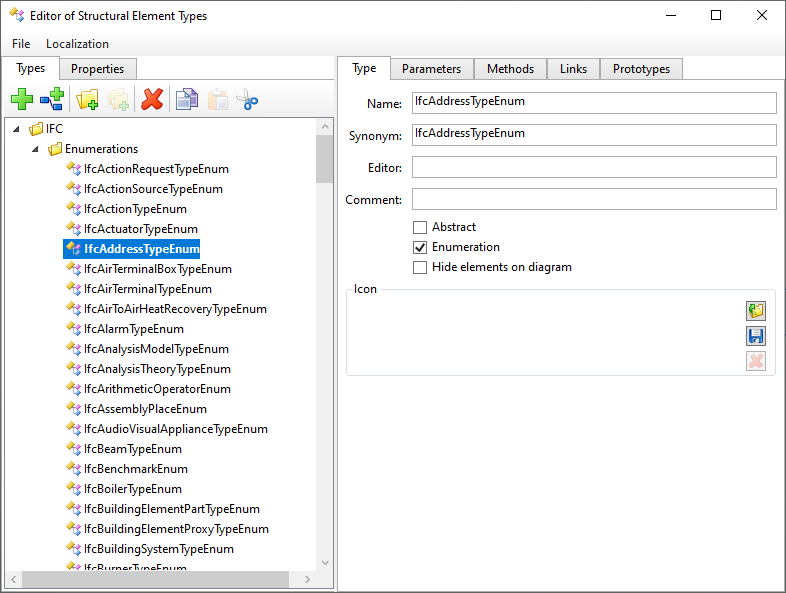Select the Type tab

tap(364, 68)
